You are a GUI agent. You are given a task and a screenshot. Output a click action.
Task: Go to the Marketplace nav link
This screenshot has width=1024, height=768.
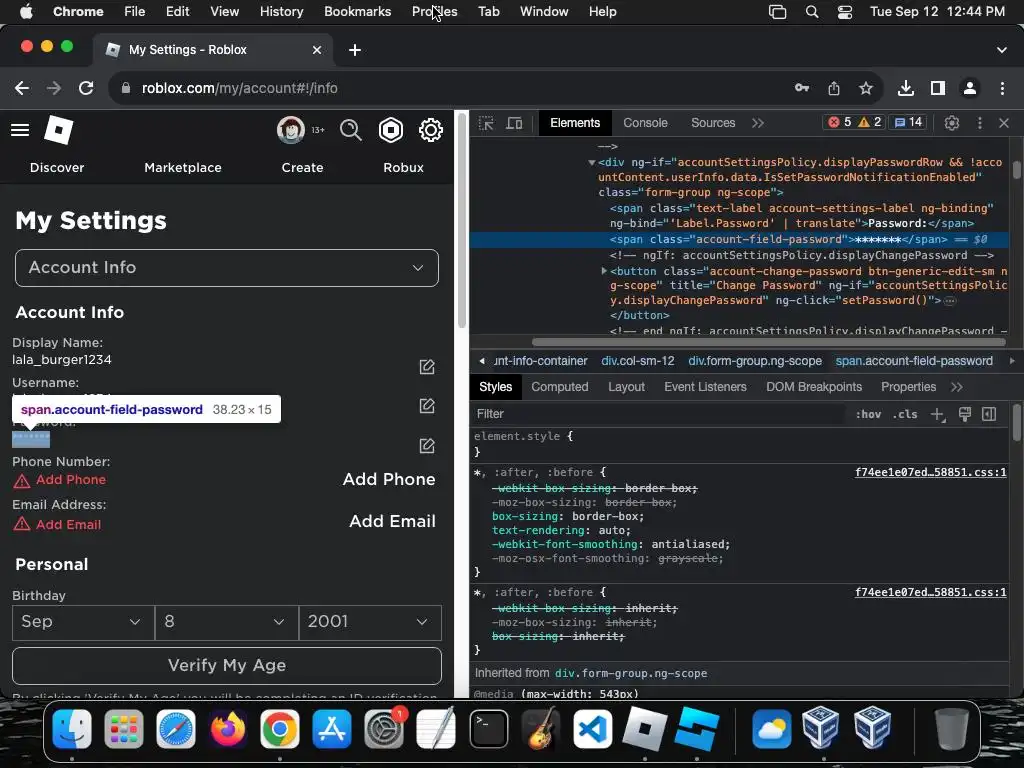point(183,167)
